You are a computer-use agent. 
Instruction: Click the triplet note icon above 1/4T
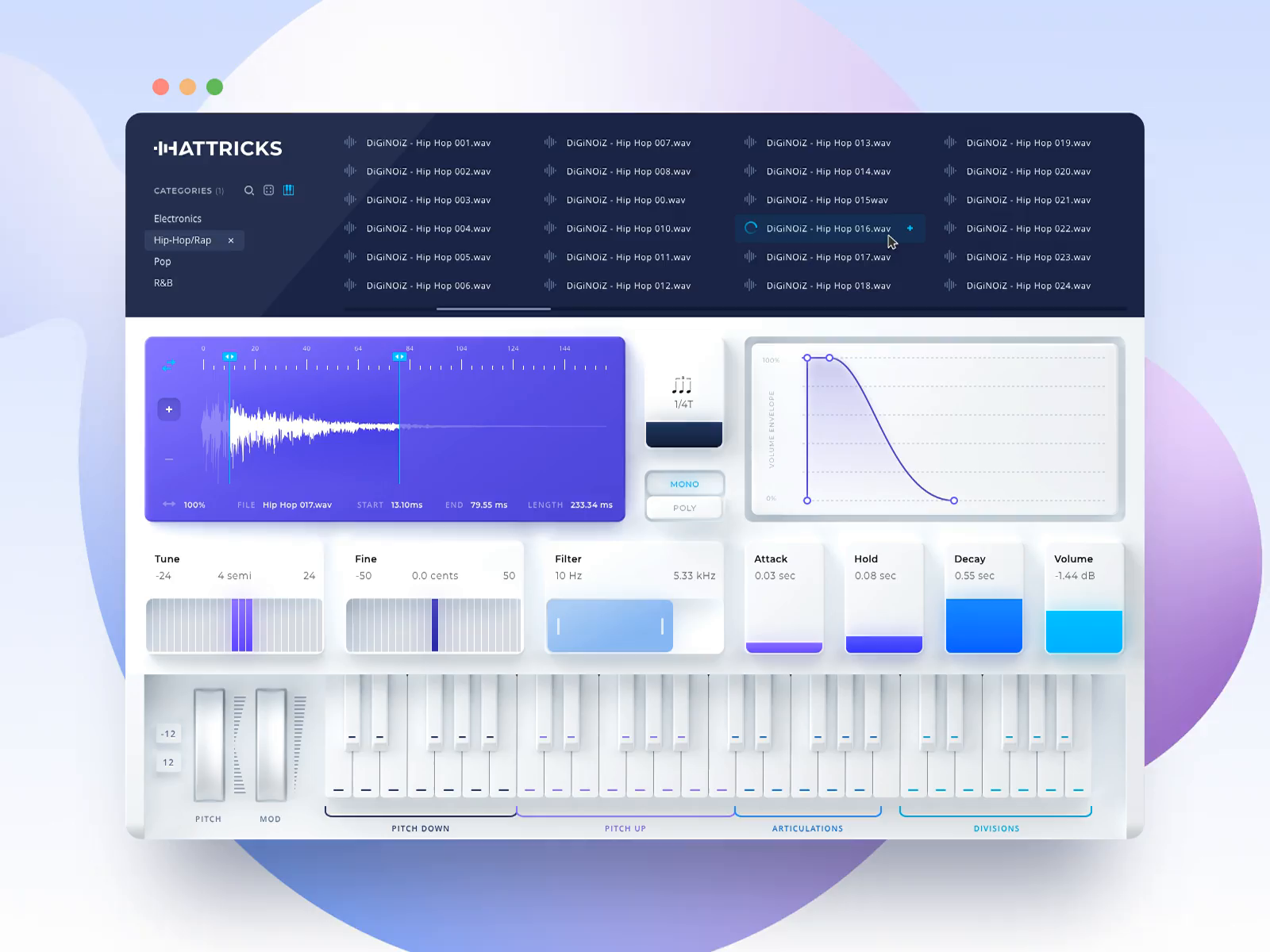pyautogui.click(x=683, y=386)
